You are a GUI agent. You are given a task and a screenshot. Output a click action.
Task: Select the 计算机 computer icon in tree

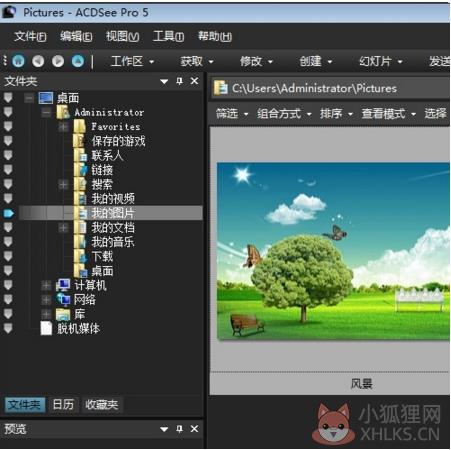coord(63,285)
